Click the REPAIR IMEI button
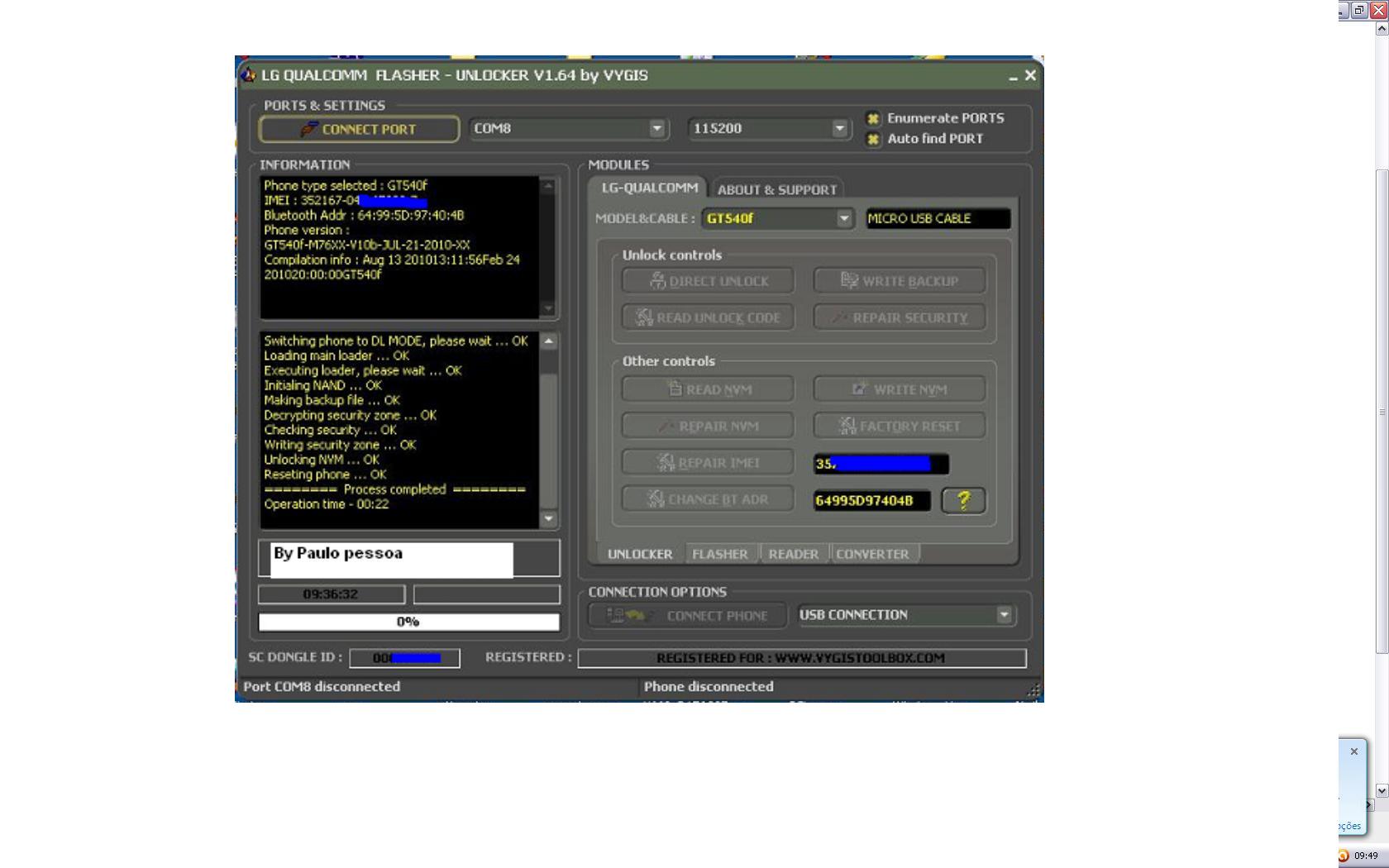This screenshot has height=868, width=1389. (709, 462)
